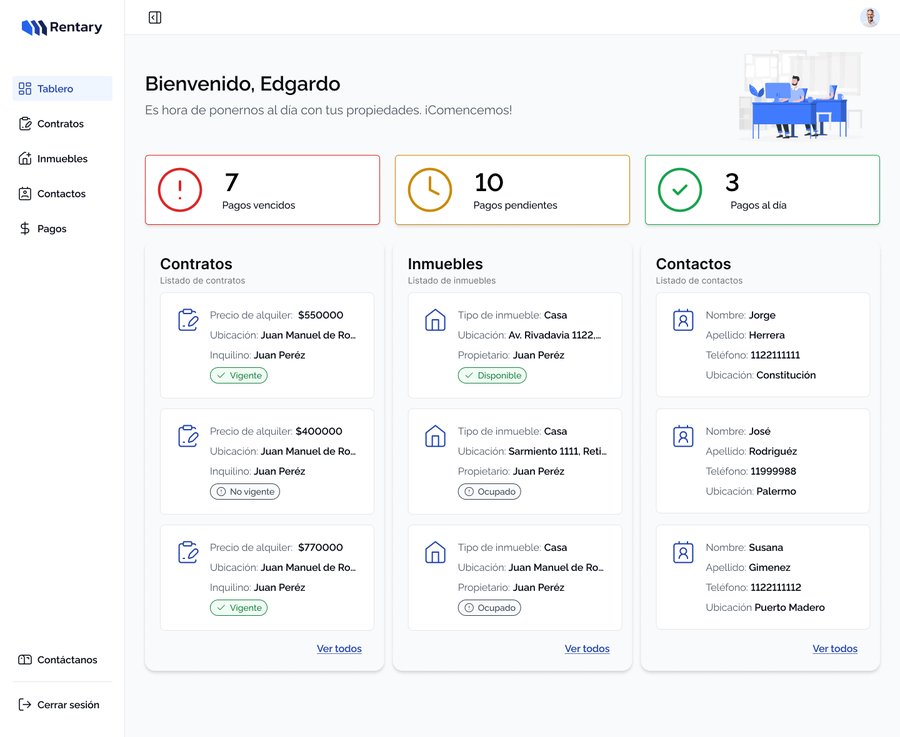The width and height of the screenshot is (900, 737).
Task: Click the contact icon on Jorge Herrera card
Action: click(683, 320)
